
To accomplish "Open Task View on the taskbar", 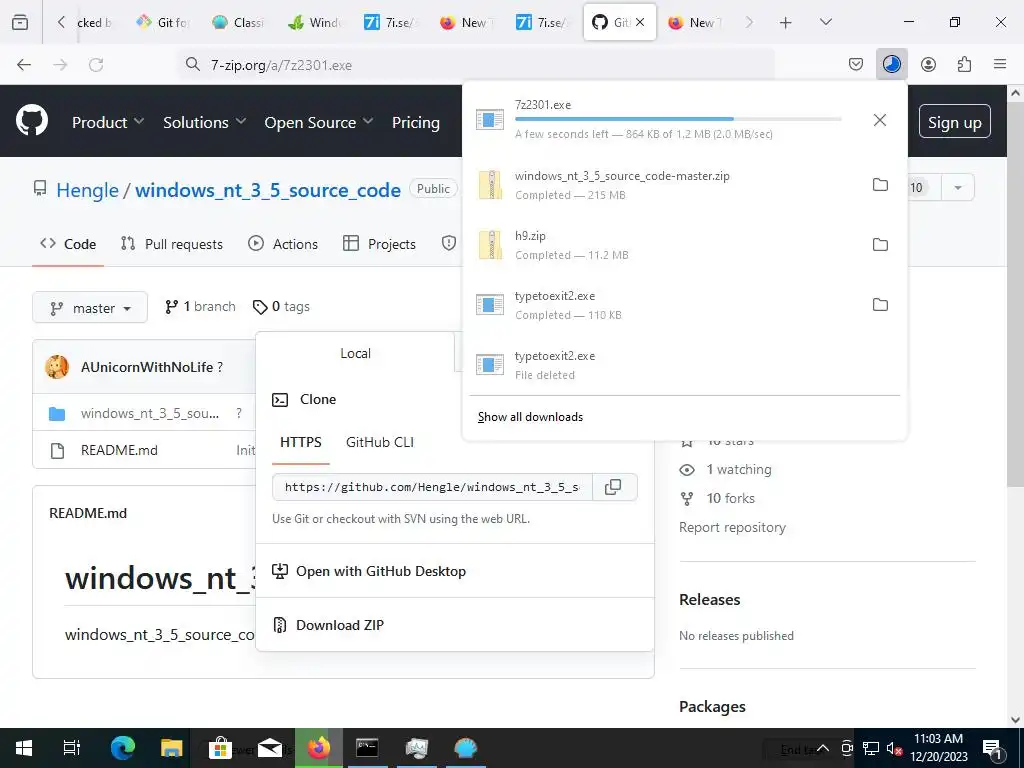I will click(71, 748).
